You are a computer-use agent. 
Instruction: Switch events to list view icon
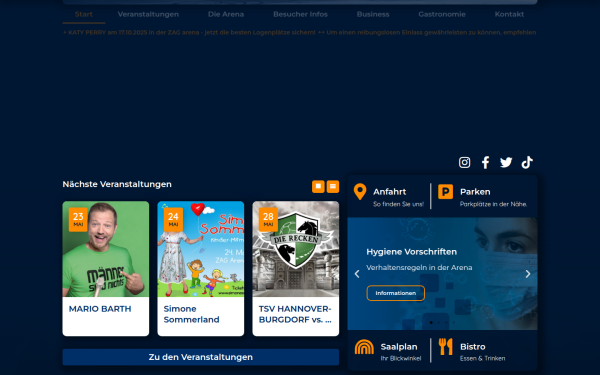[x=333, y=186]
